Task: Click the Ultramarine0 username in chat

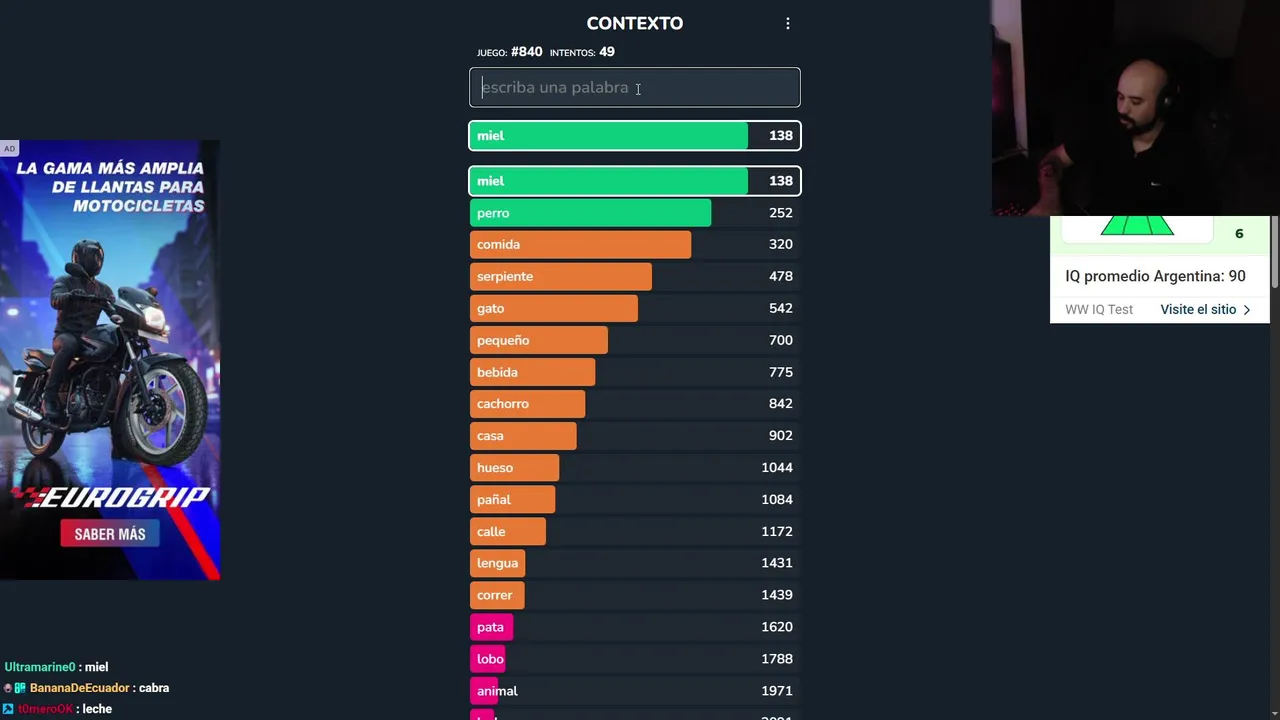Action: click(40, 667)
